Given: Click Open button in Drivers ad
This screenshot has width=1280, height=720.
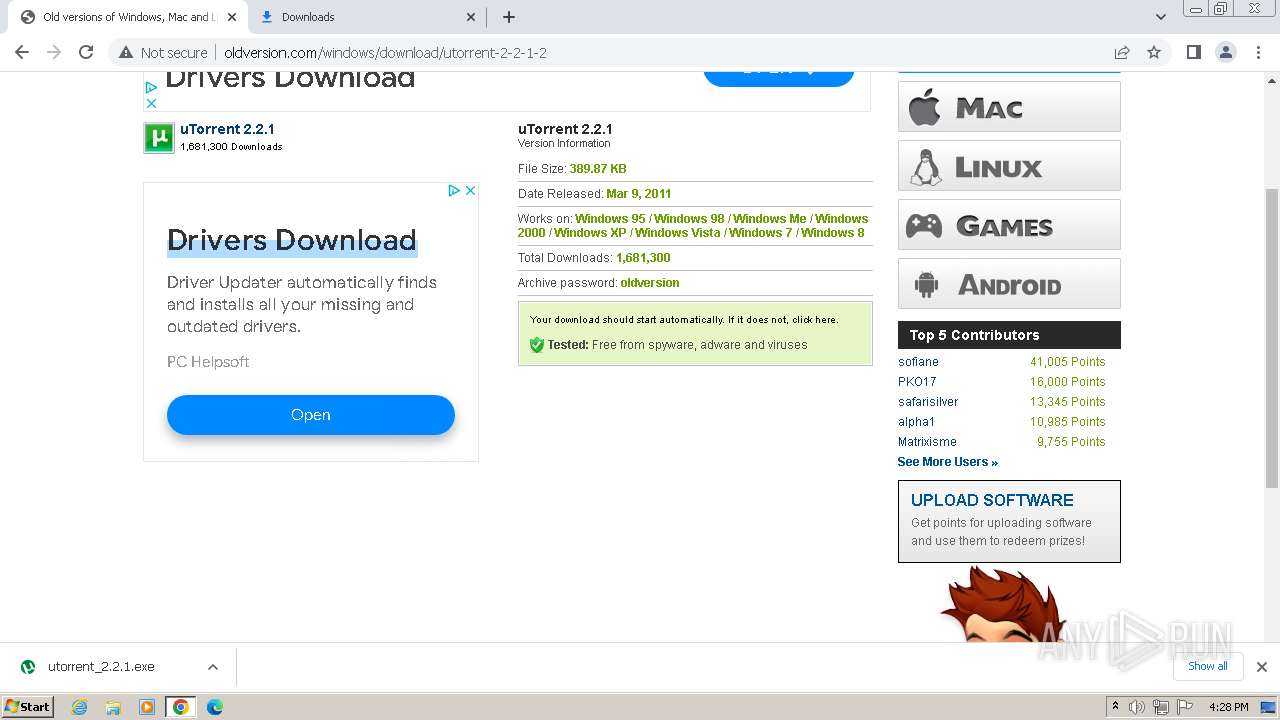Looking at the screenshot, I should 311,415.
